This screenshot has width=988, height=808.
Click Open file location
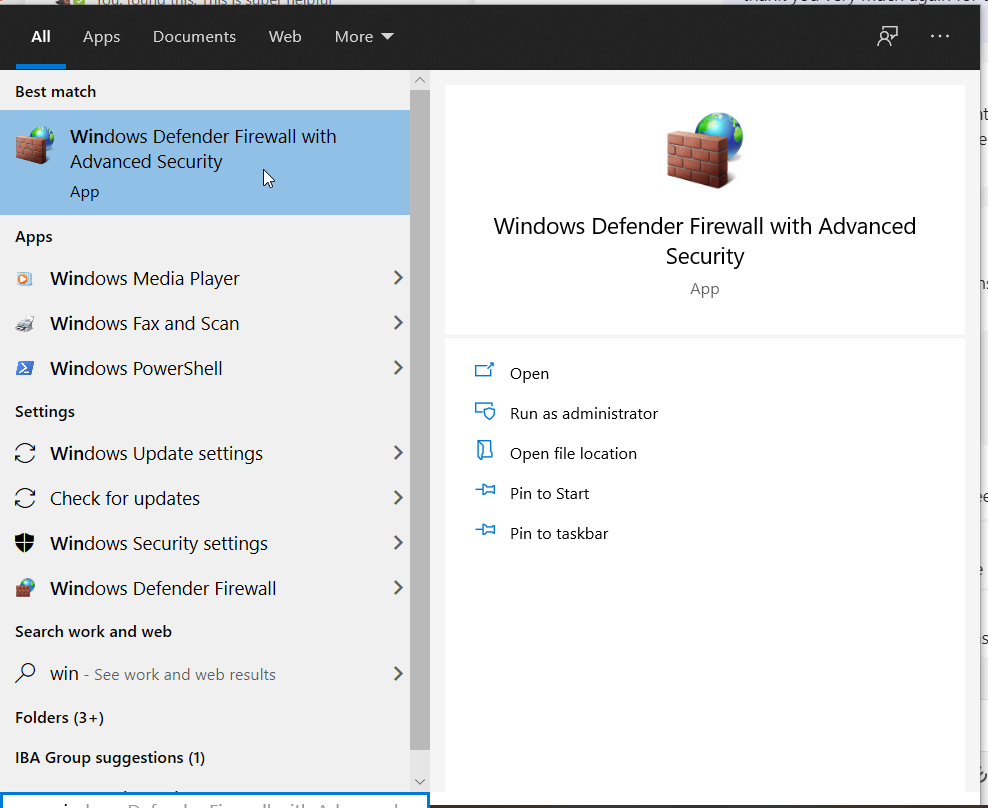573,454
